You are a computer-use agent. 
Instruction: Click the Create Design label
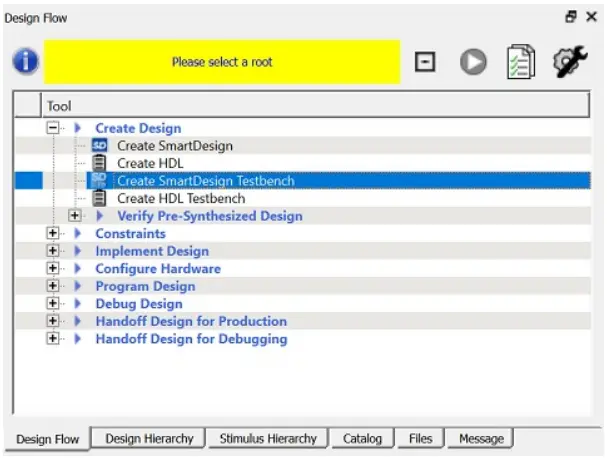click(x=138, y=128)
